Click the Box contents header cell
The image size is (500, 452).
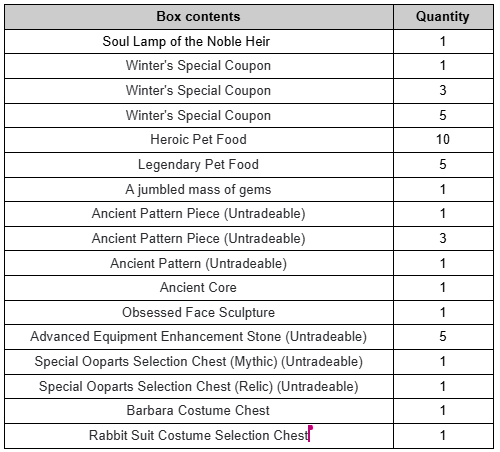pos(199,17)
